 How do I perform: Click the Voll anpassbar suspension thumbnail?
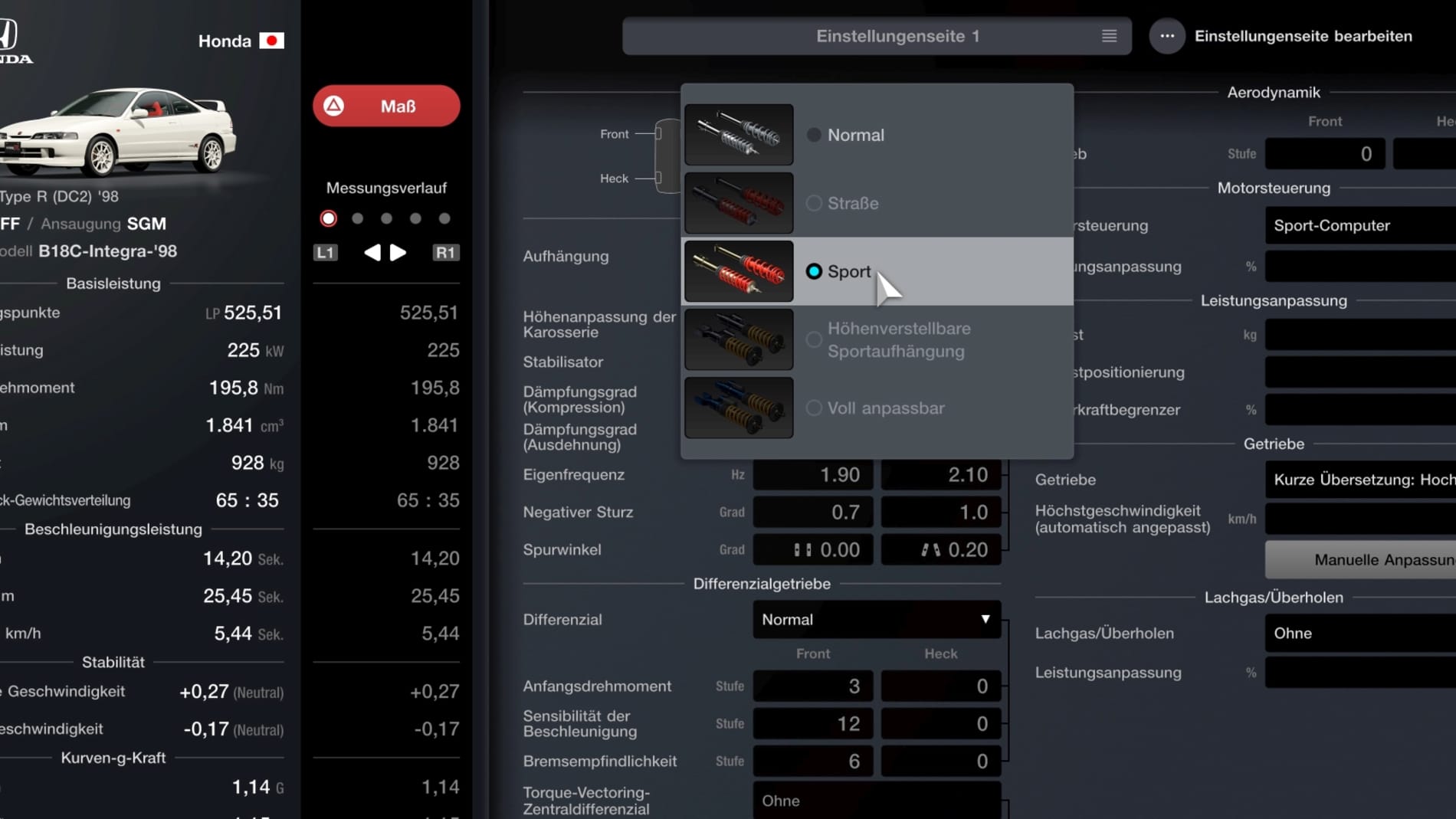(x=738, y=408)
